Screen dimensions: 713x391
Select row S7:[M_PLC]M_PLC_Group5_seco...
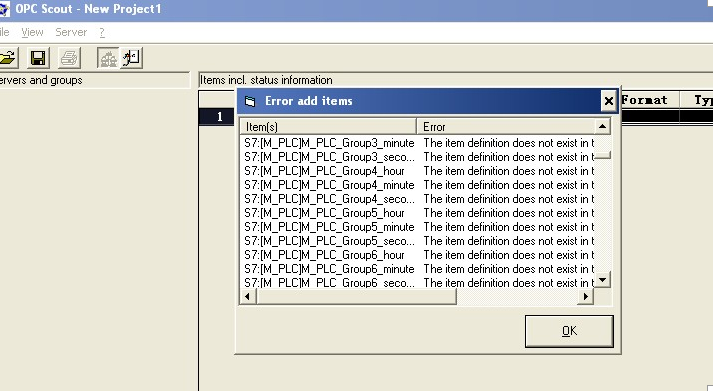pyautogui.click(x=417, y=241)
